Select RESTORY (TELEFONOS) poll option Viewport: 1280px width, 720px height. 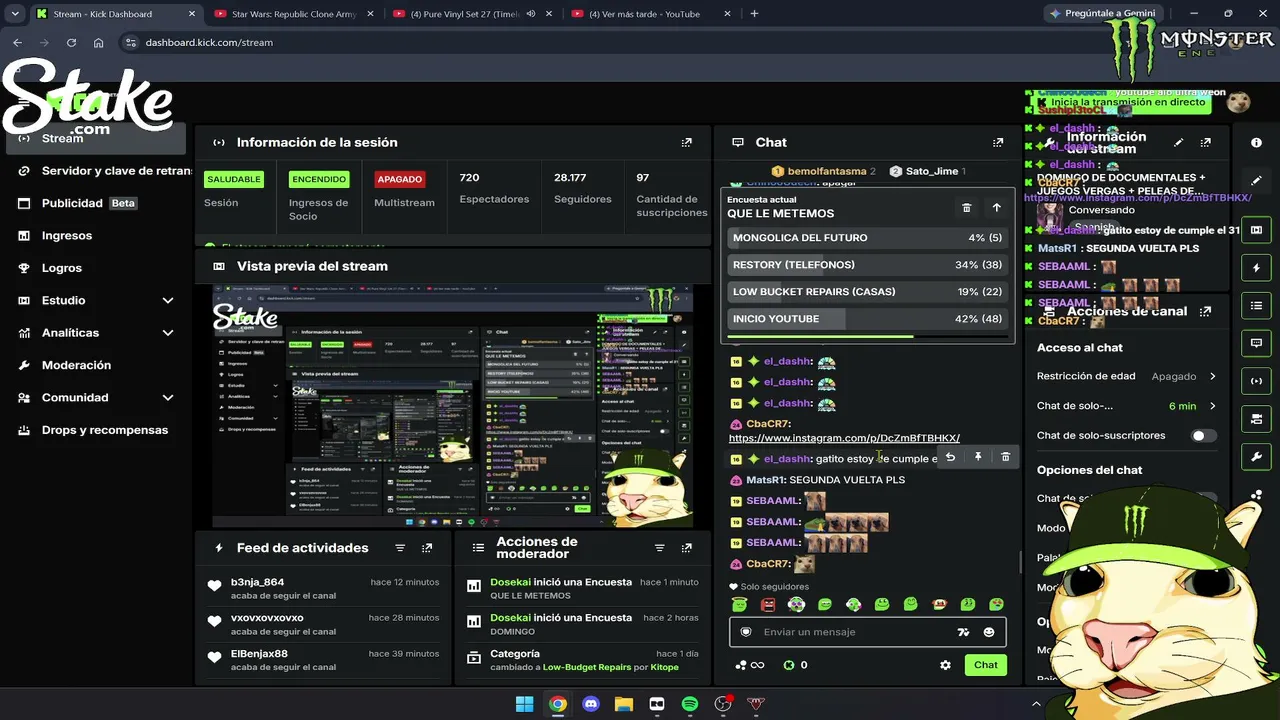coord(868,265)
